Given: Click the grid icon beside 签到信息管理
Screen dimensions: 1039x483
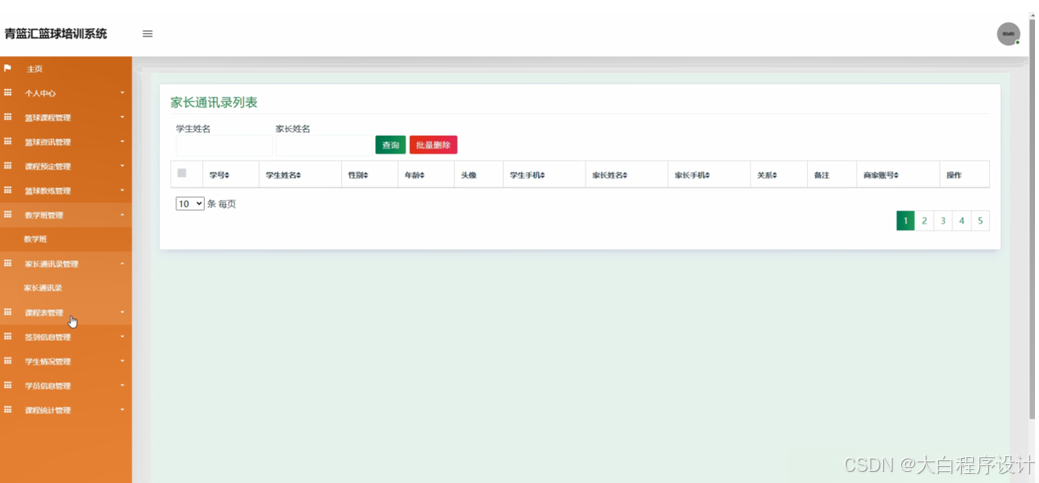Looking at the screenshot, I should click(x=8, y=337).
